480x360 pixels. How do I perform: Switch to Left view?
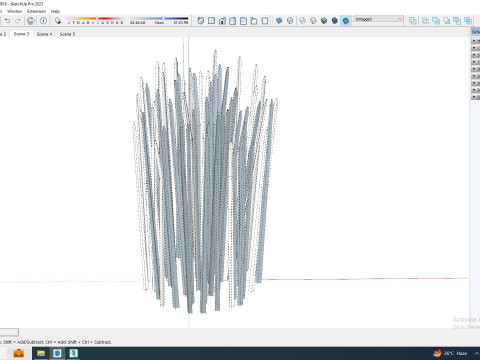pyautogui.click(x=254, y=21)
